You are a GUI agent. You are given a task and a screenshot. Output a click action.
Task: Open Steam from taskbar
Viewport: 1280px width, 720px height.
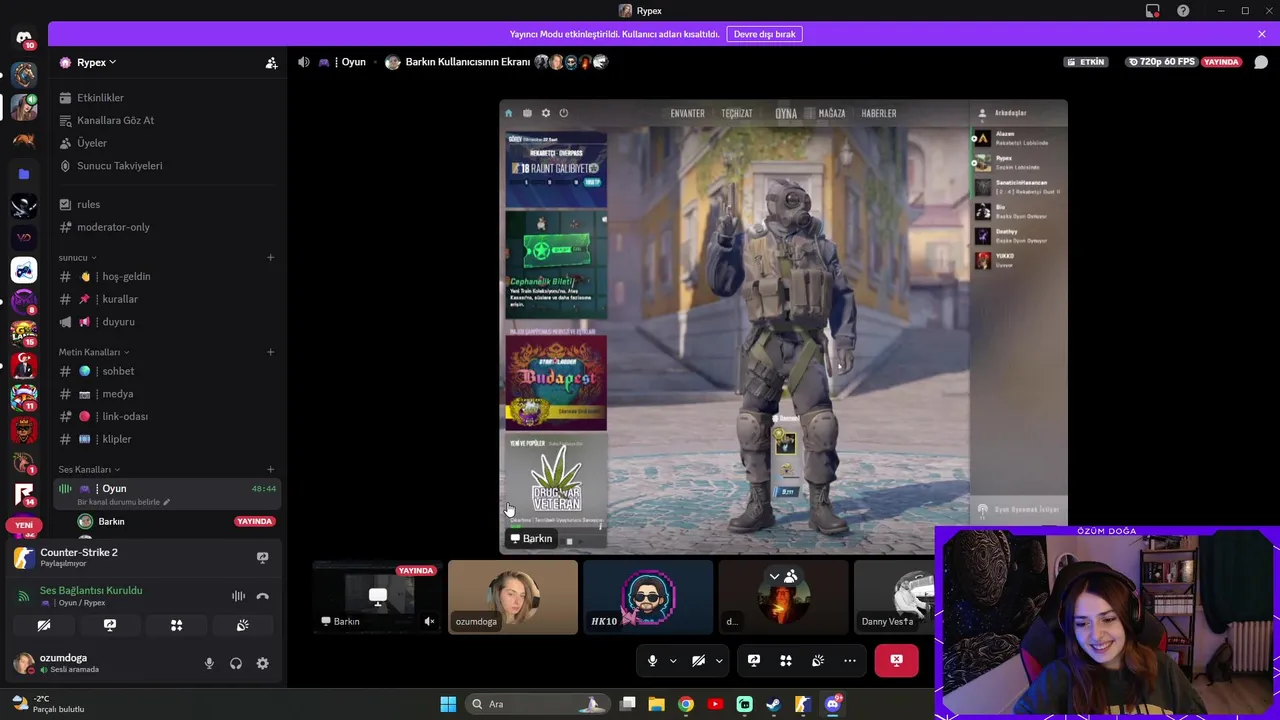(773, 704)
